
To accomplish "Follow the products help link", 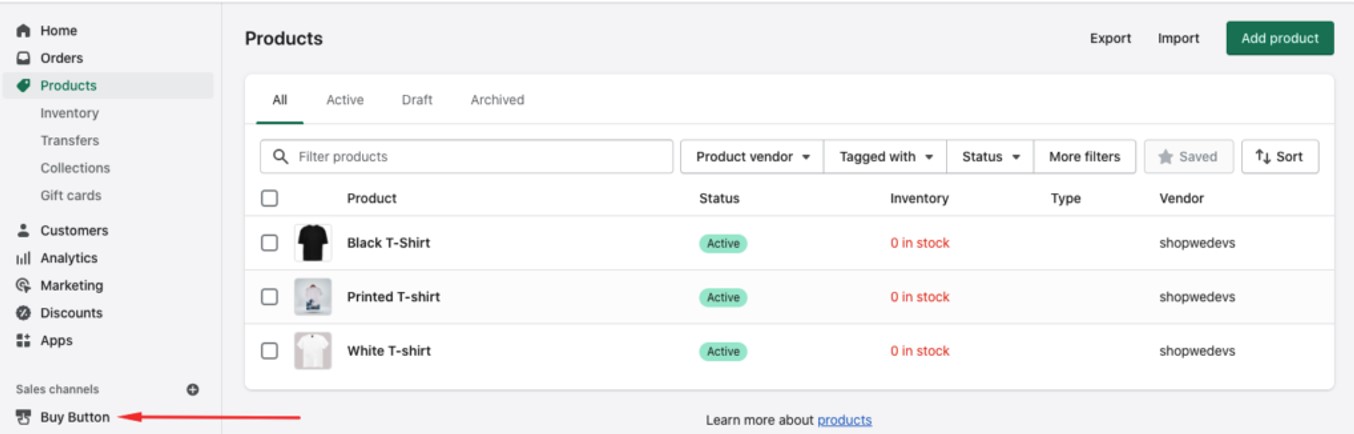I will 844,420.
